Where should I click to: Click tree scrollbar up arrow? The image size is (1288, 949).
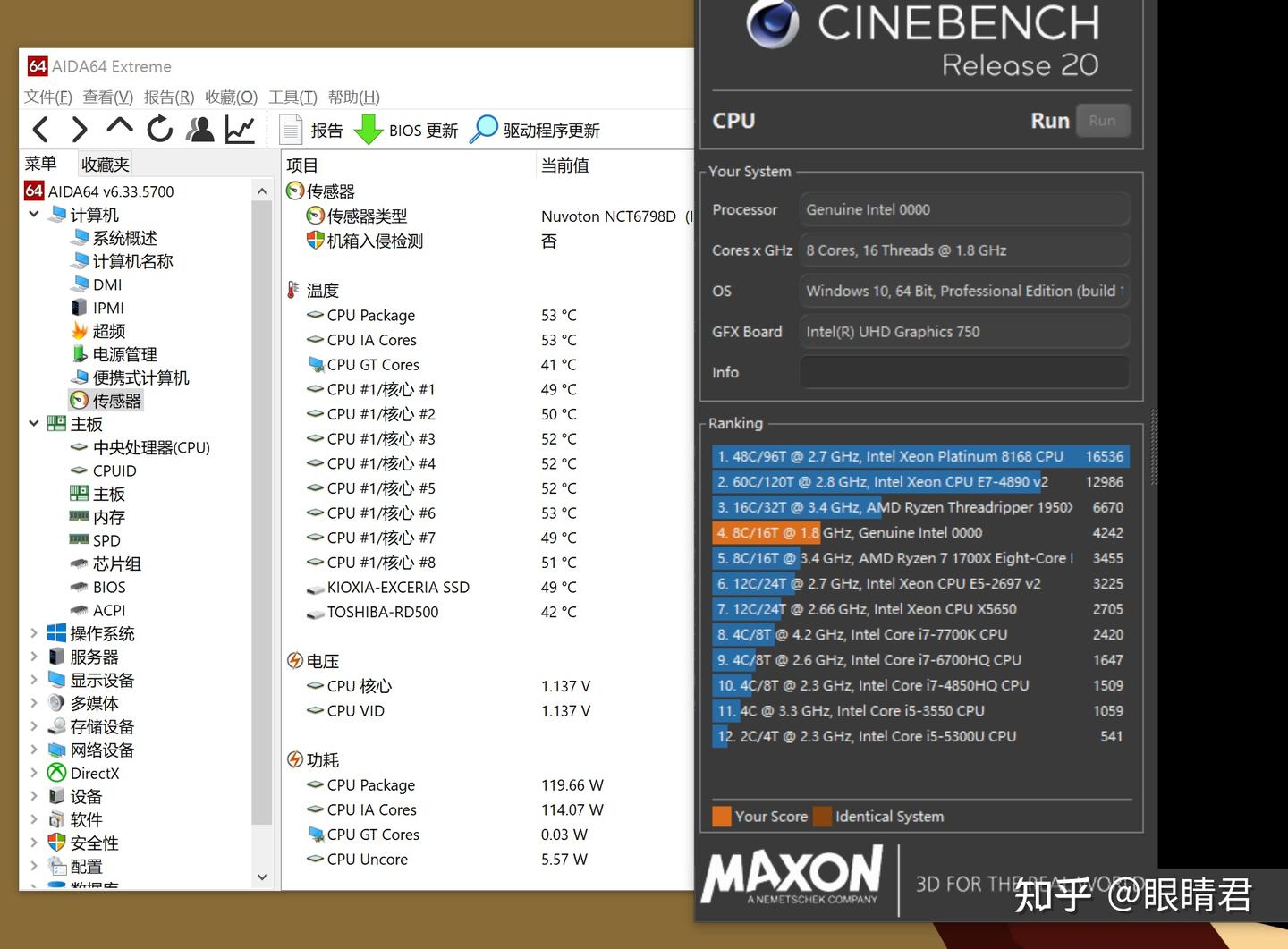(x=262, y=191)
